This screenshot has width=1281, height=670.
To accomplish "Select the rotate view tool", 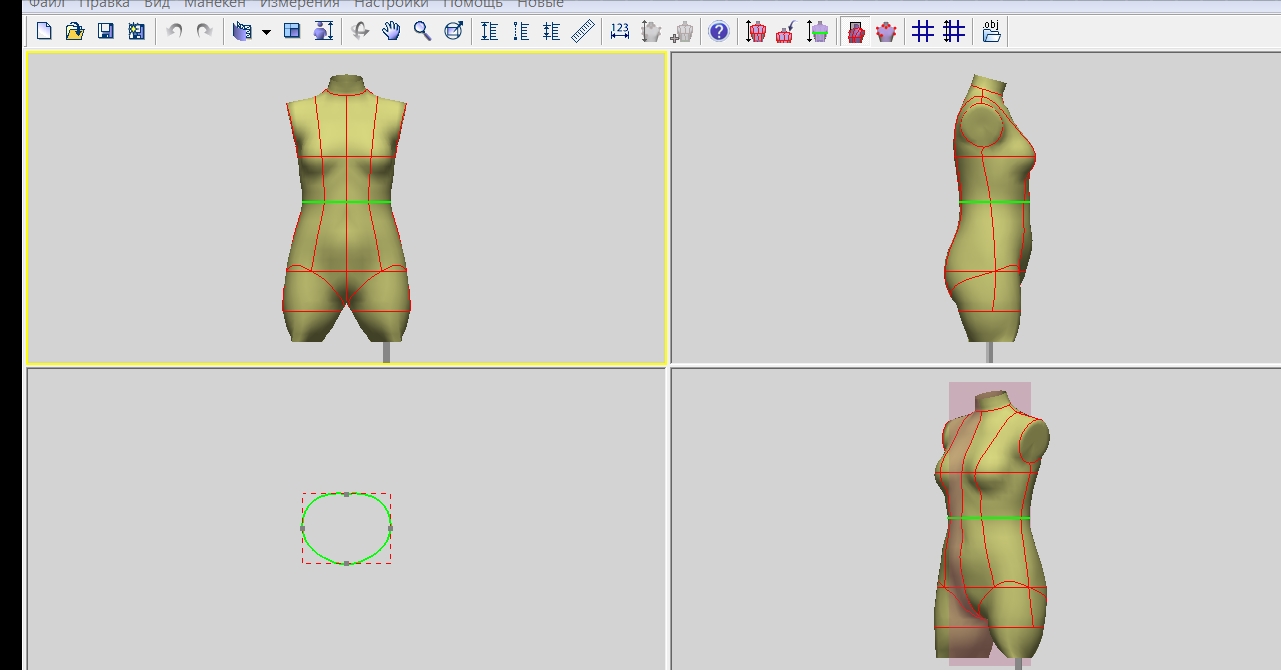I will (360, 31).
